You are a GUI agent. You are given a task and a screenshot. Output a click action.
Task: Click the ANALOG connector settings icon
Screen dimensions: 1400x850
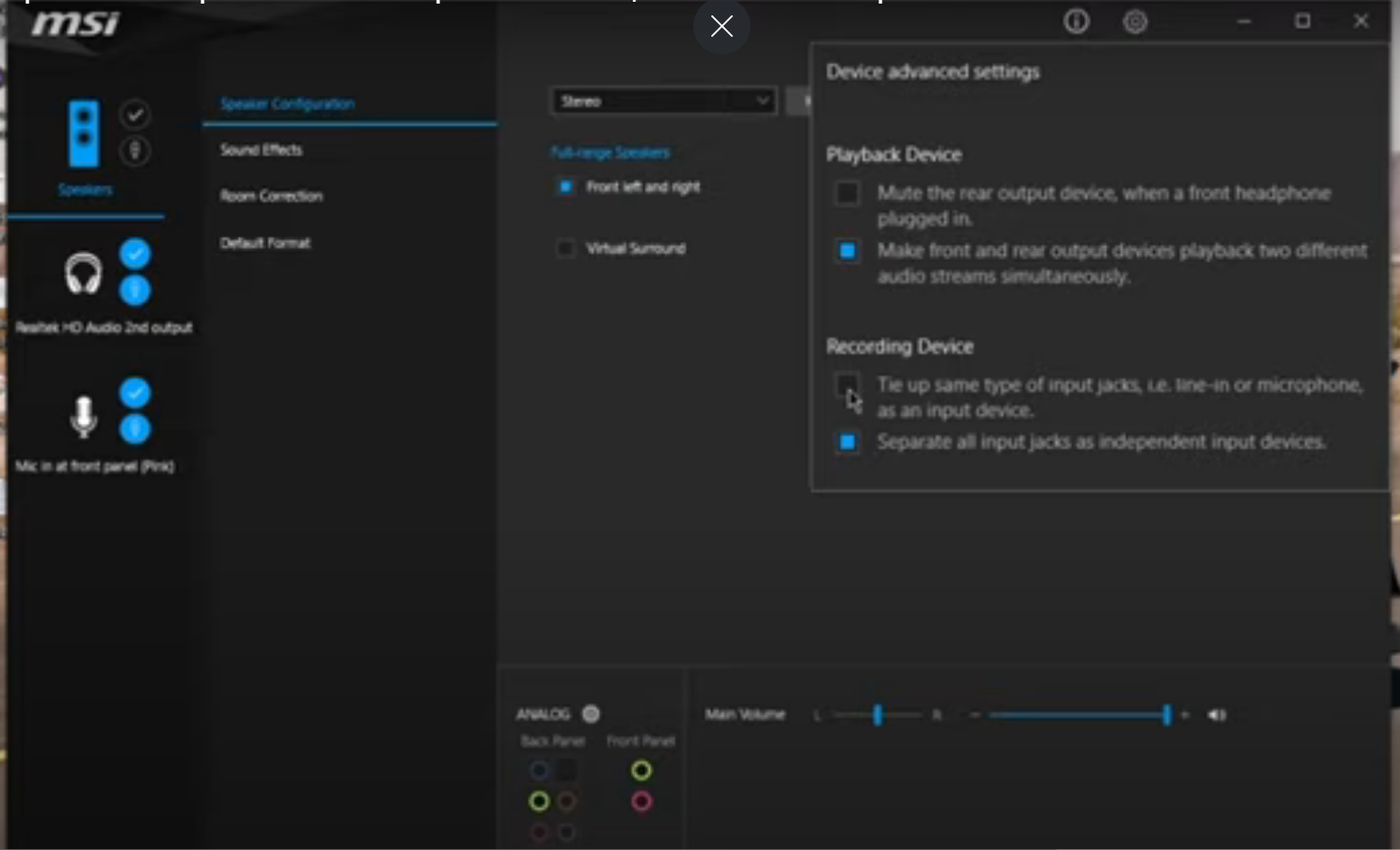(x=591, y=714)
